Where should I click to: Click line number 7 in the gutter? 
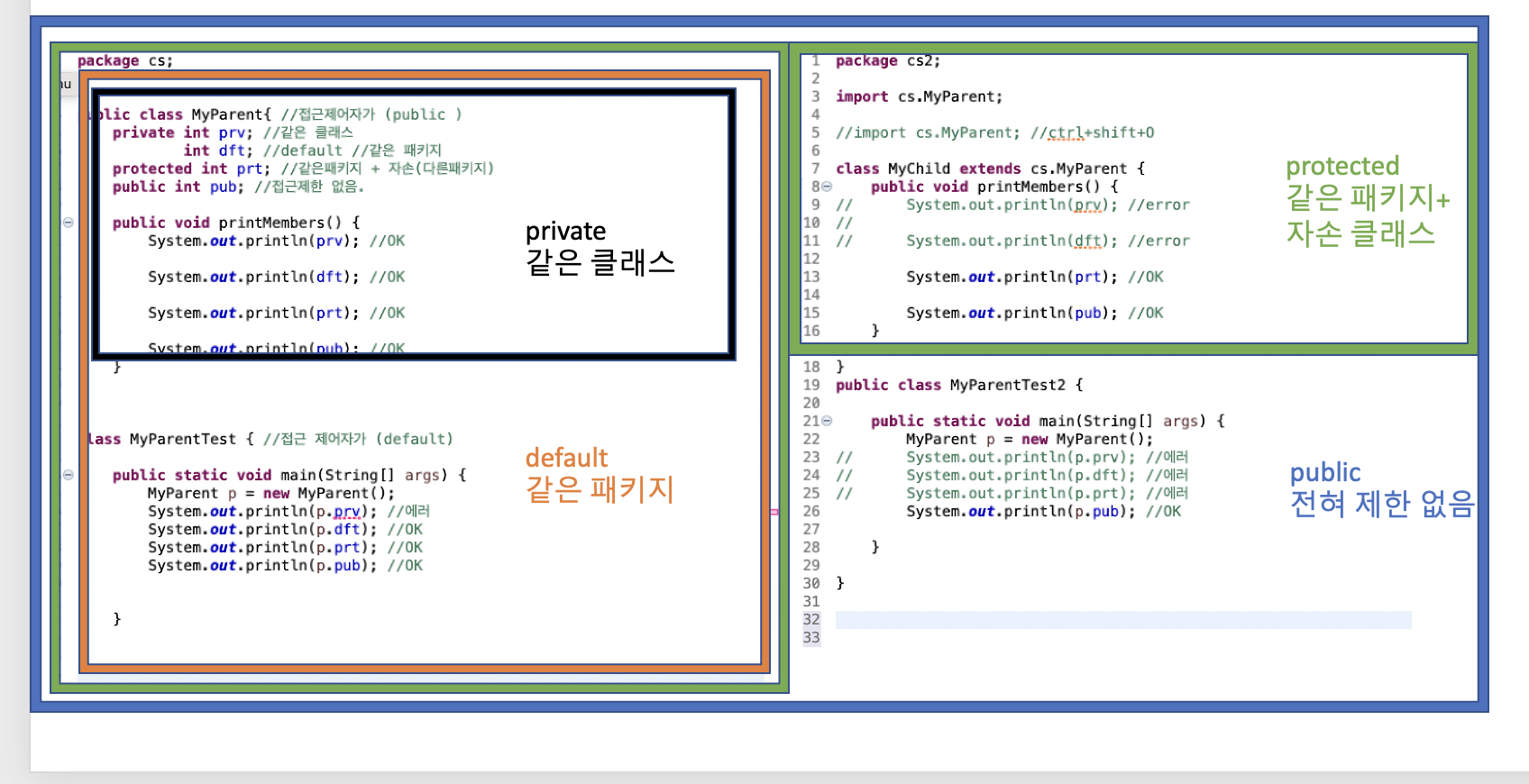(x=815, y=169)
